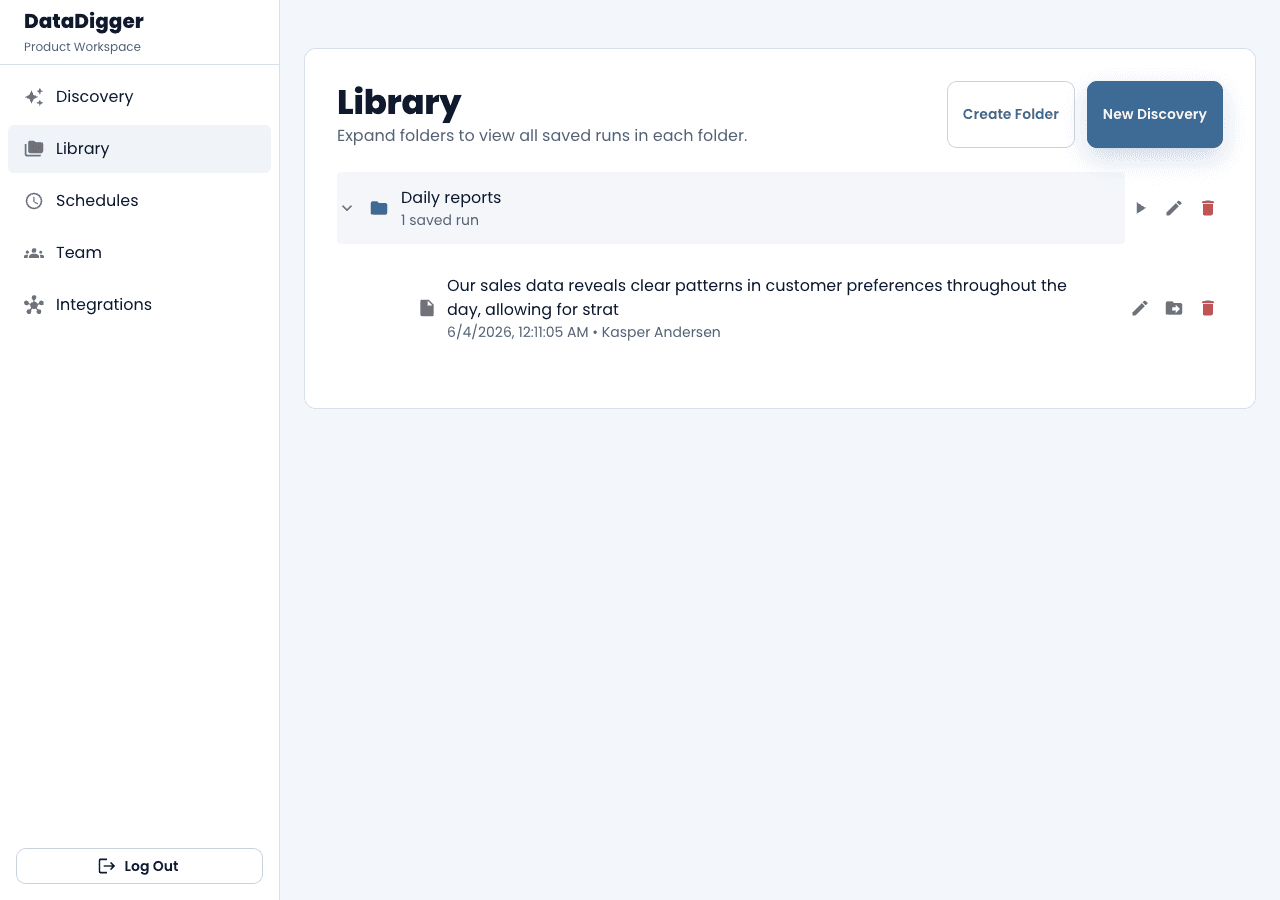
Task: Click the DataDigger logo title
Action: click(x=84, y=21)
